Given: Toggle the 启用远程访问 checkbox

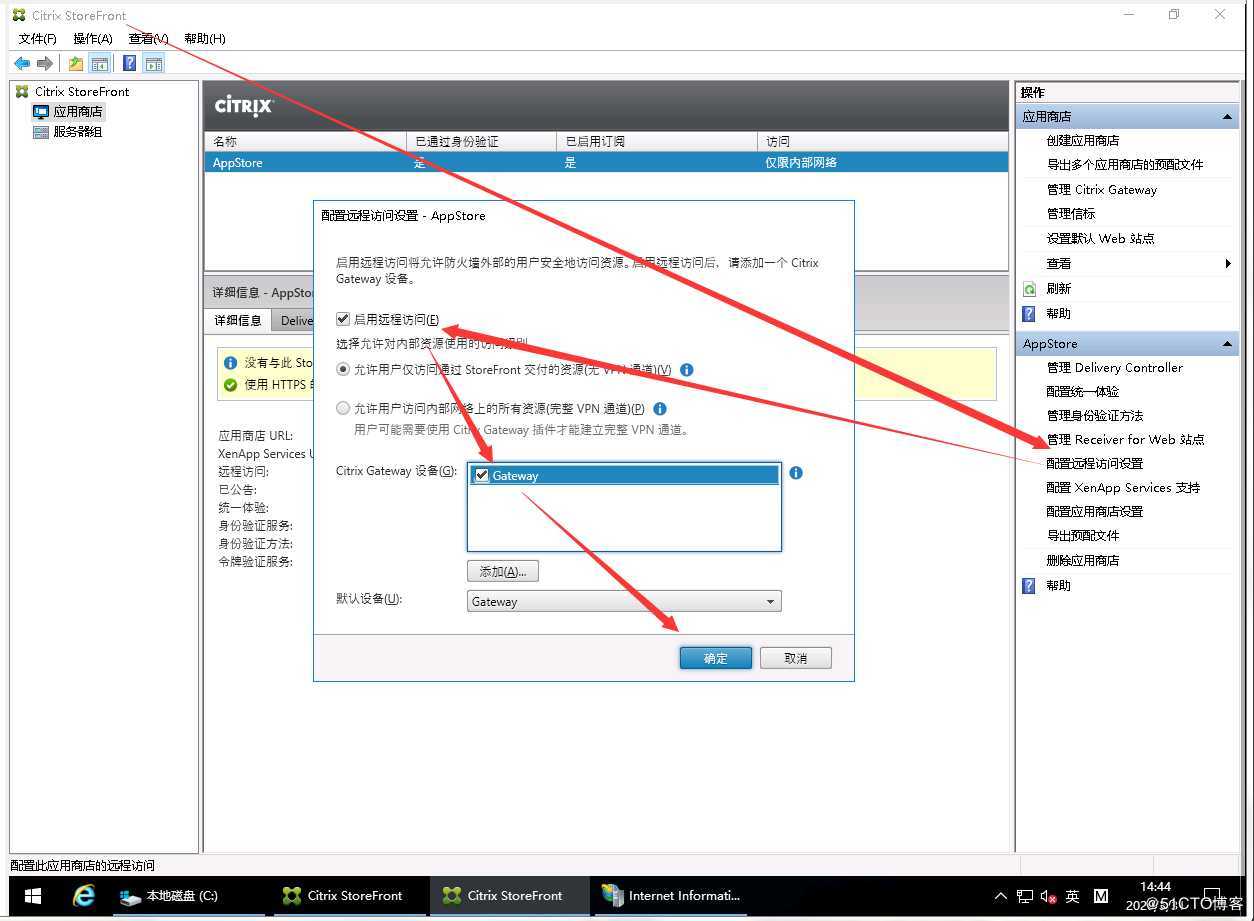Looking at the screenshot, I should pyautogui.click(x=343, y=319).
